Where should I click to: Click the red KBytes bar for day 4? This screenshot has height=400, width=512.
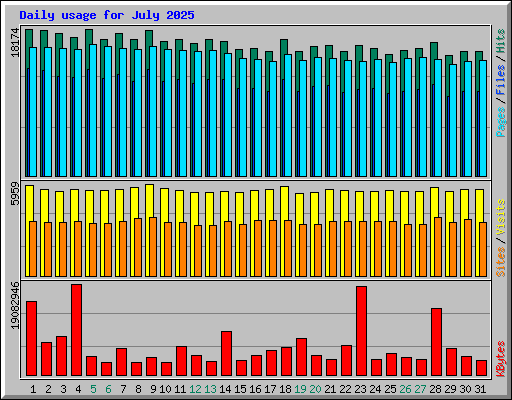(x=76, y=330)
